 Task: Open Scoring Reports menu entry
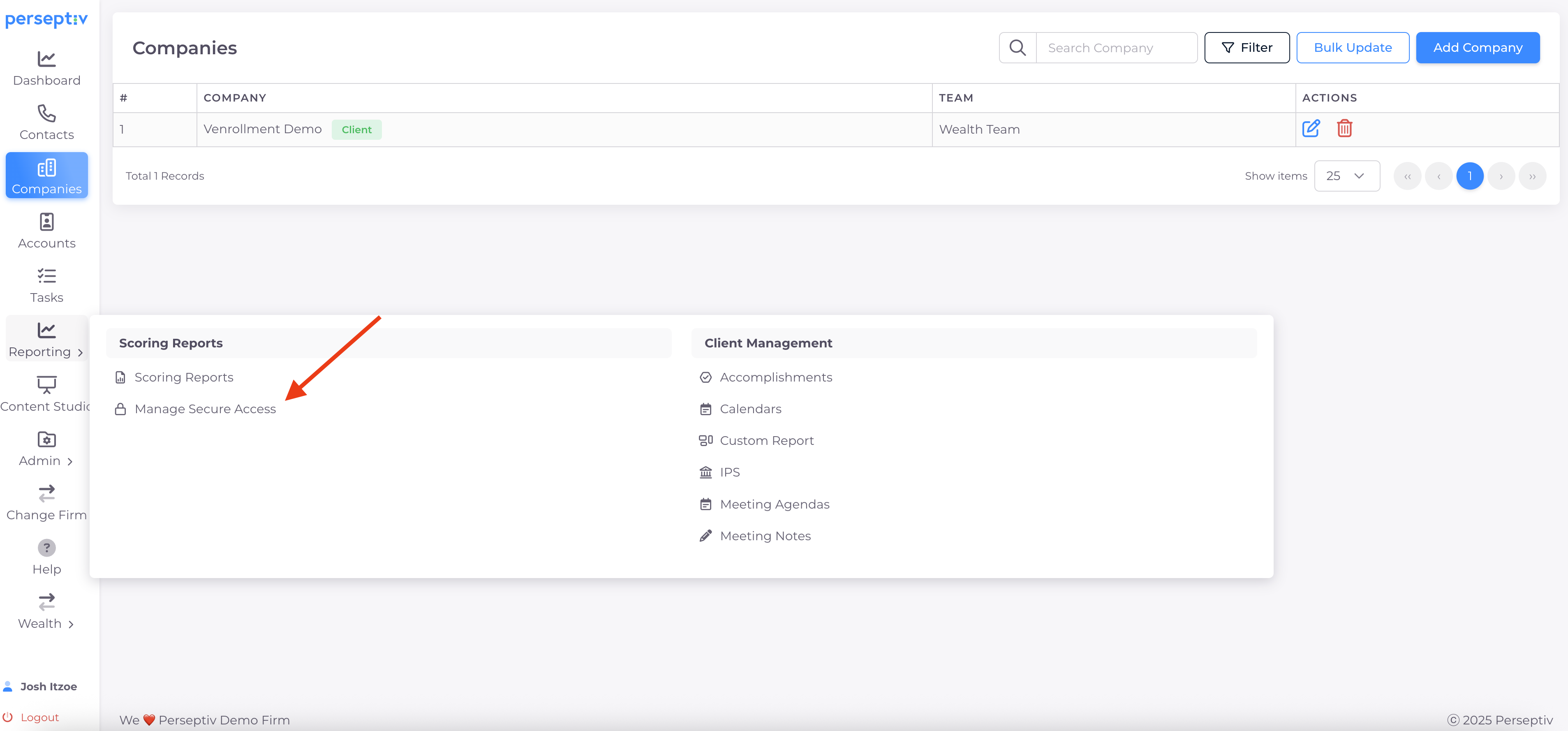184,377
